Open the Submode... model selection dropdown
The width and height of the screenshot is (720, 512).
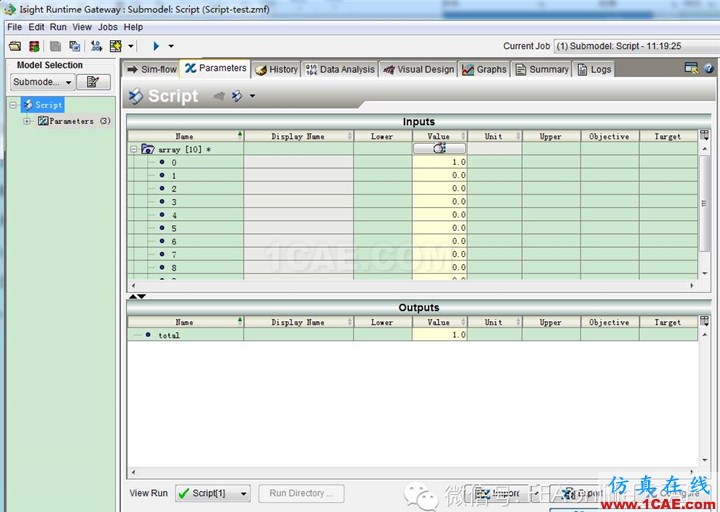(42, 82)
